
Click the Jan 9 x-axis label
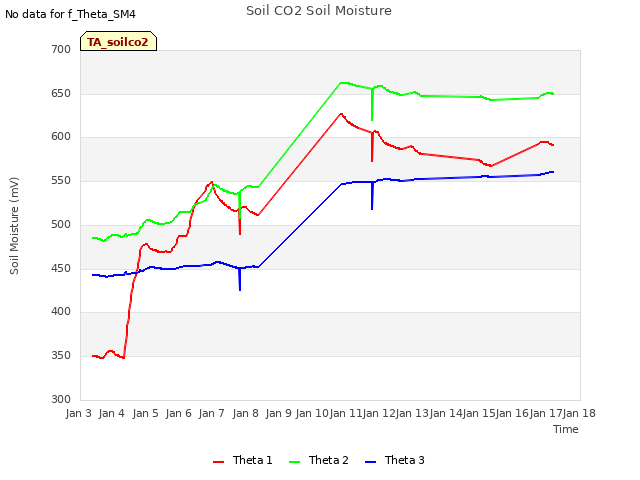(x=279, y=413)
